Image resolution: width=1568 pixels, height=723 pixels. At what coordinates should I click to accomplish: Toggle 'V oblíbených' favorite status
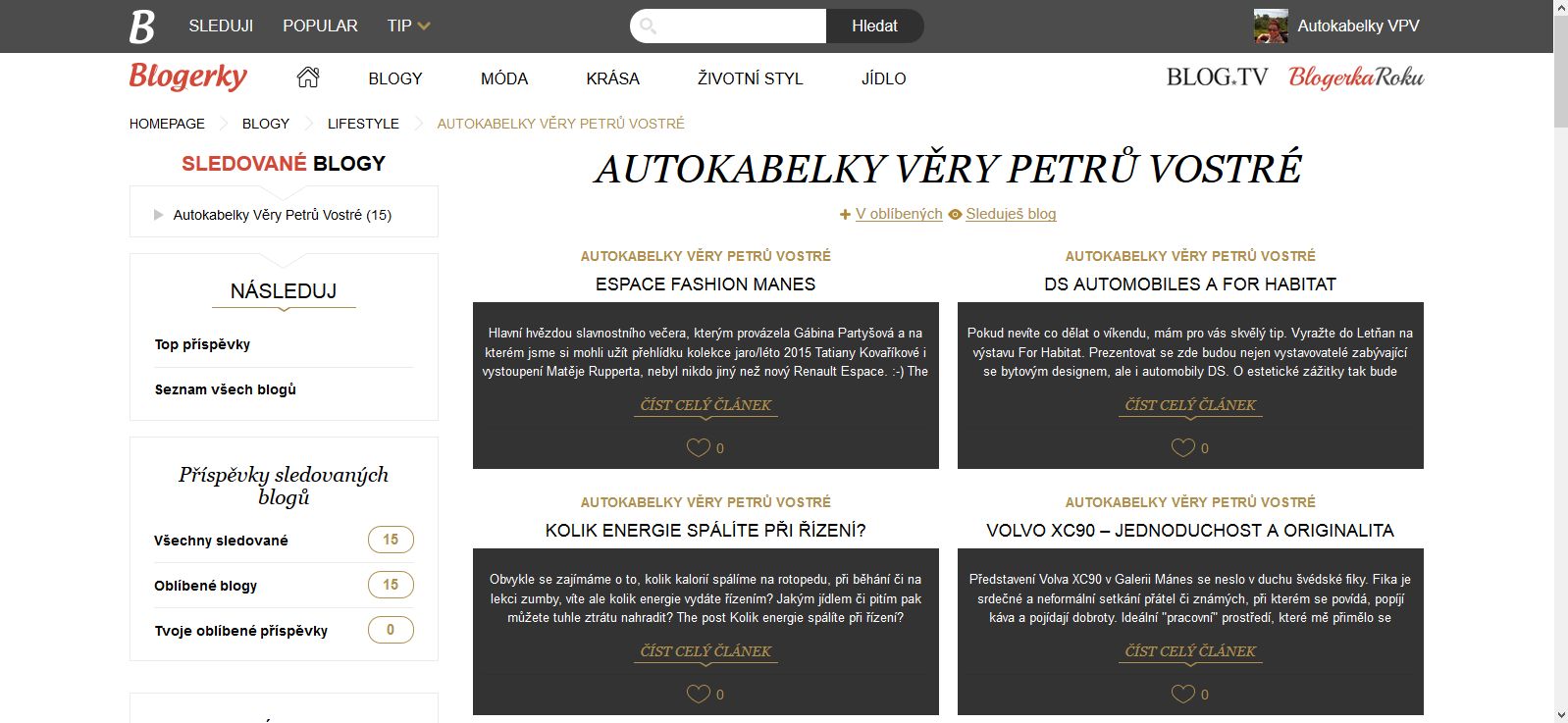[891, 214]
